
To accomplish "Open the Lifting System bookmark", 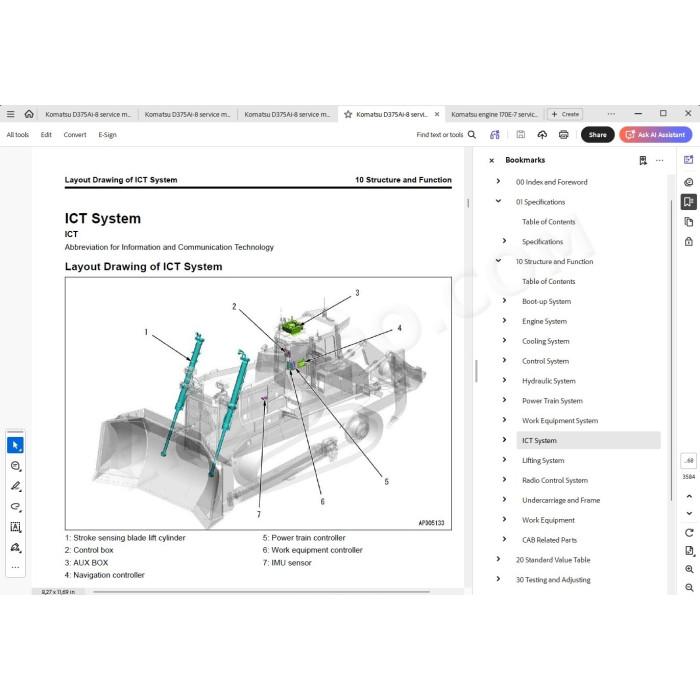I will pyautogui.click(x=543, y=460).
